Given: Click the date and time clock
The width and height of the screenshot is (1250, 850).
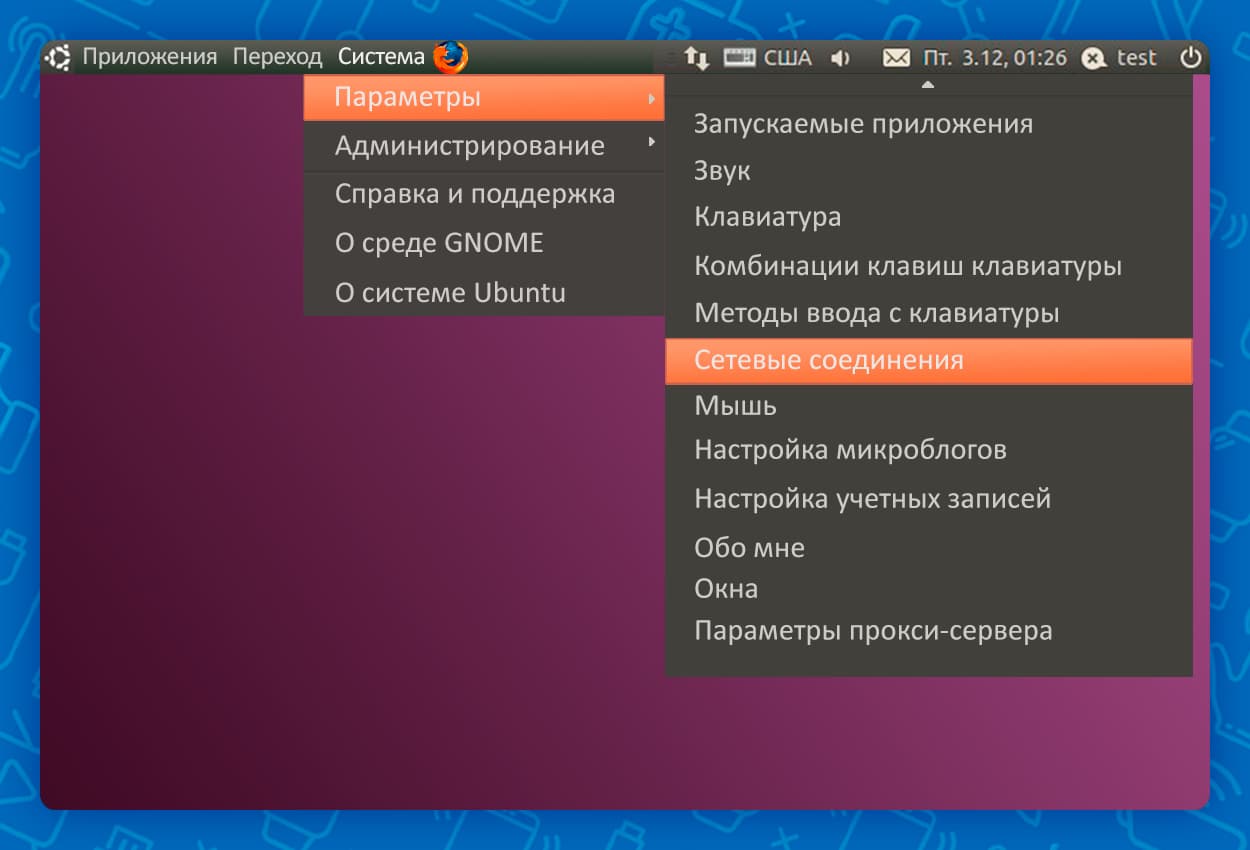Looking at the screenshot, I should [994, 58].
